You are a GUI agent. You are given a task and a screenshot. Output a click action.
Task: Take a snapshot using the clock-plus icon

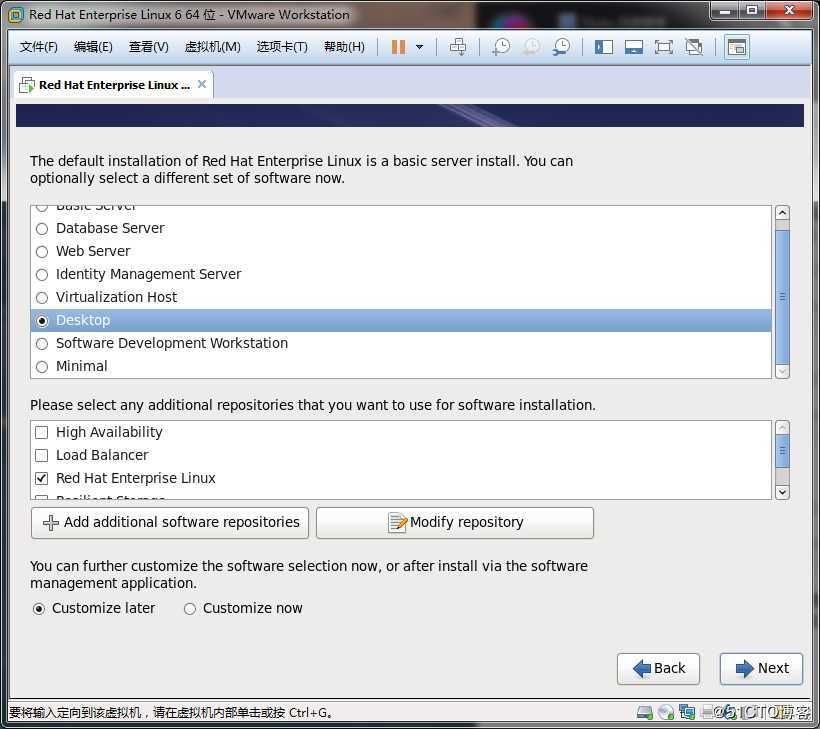pos(501,47)
